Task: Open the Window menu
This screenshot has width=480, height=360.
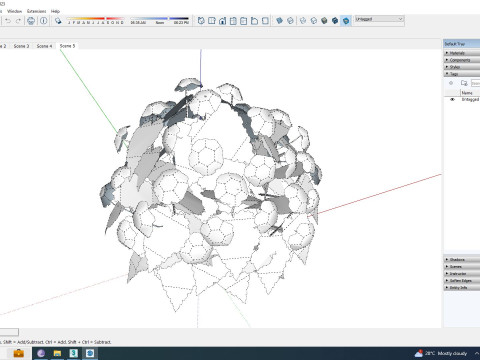Action: point(14,11)
